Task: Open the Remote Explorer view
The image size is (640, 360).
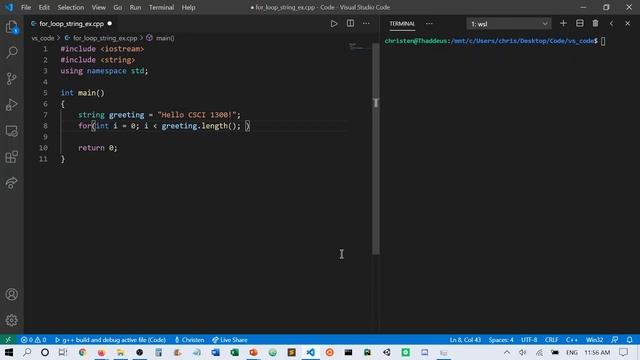Action: (12, 131)
